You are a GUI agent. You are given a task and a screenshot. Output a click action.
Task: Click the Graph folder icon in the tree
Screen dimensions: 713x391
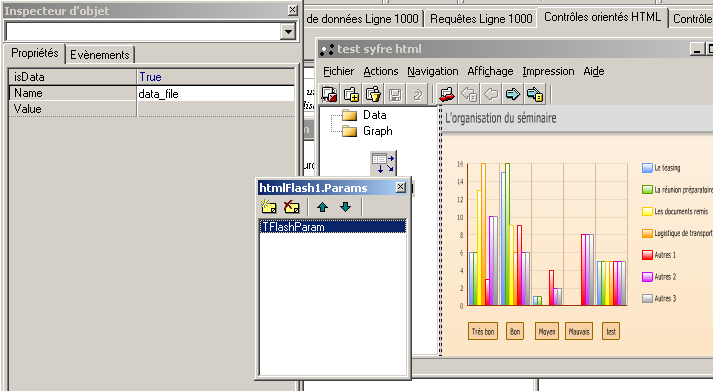(x=349, y=131)
